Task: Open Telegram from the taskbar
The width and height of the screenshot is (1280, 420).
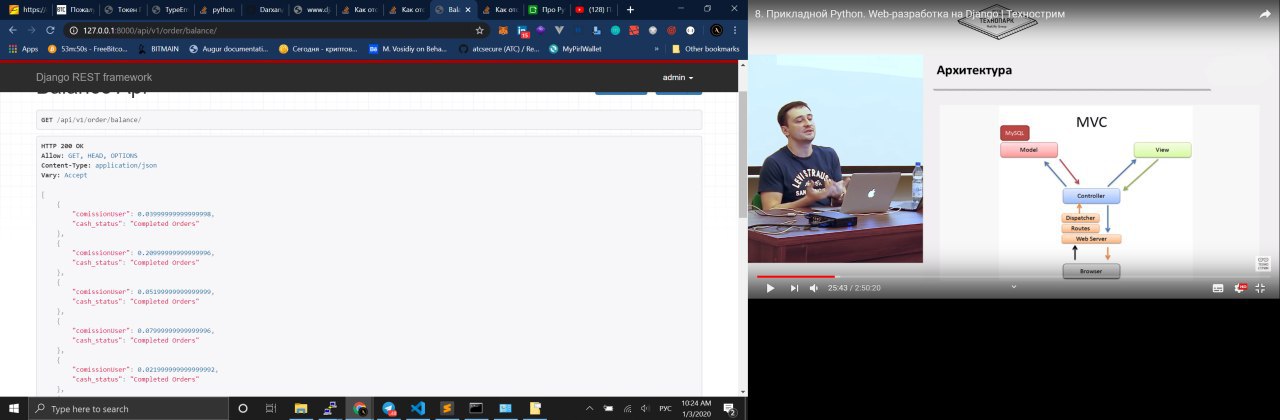Action: point(389,408)
